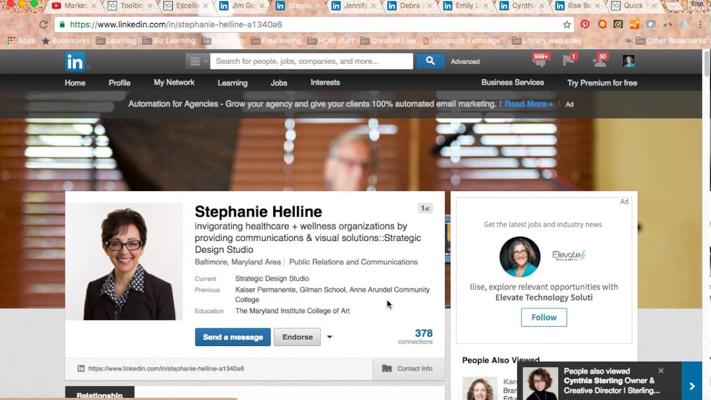Click the browser reload icon
Image resolution: width=711 pixels, height=400 pixels.
point(44,25)
